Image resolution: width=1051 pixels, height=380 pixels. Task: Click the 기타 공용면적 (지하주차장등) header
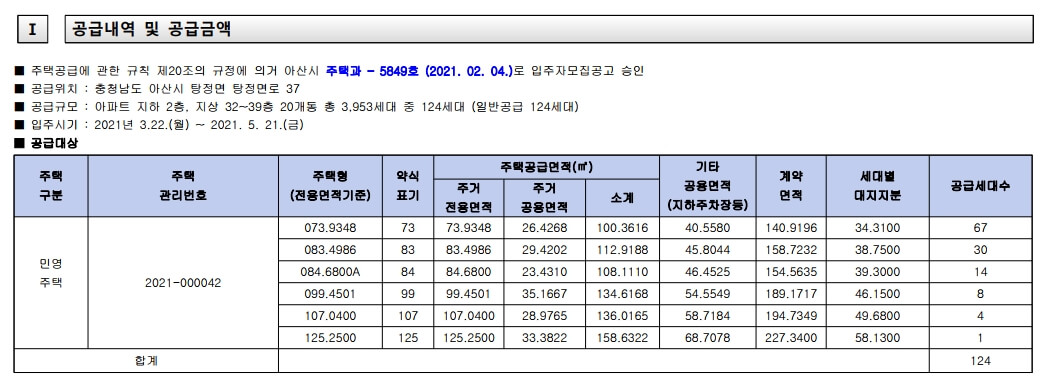[x=708, y=186]
